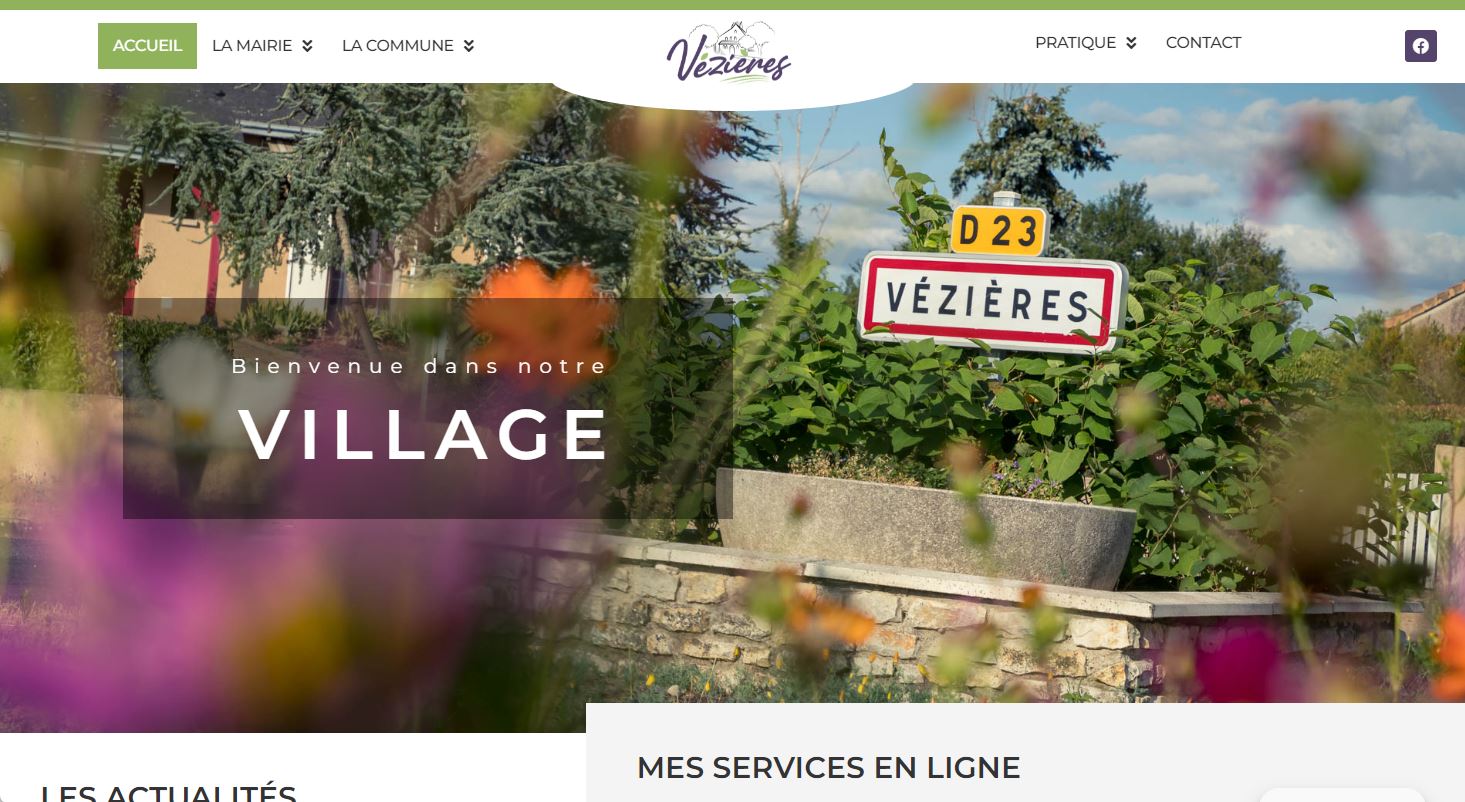Click the green bar above the header
This screenshot has width=1465, height=802.
click(x=732, y=5)
